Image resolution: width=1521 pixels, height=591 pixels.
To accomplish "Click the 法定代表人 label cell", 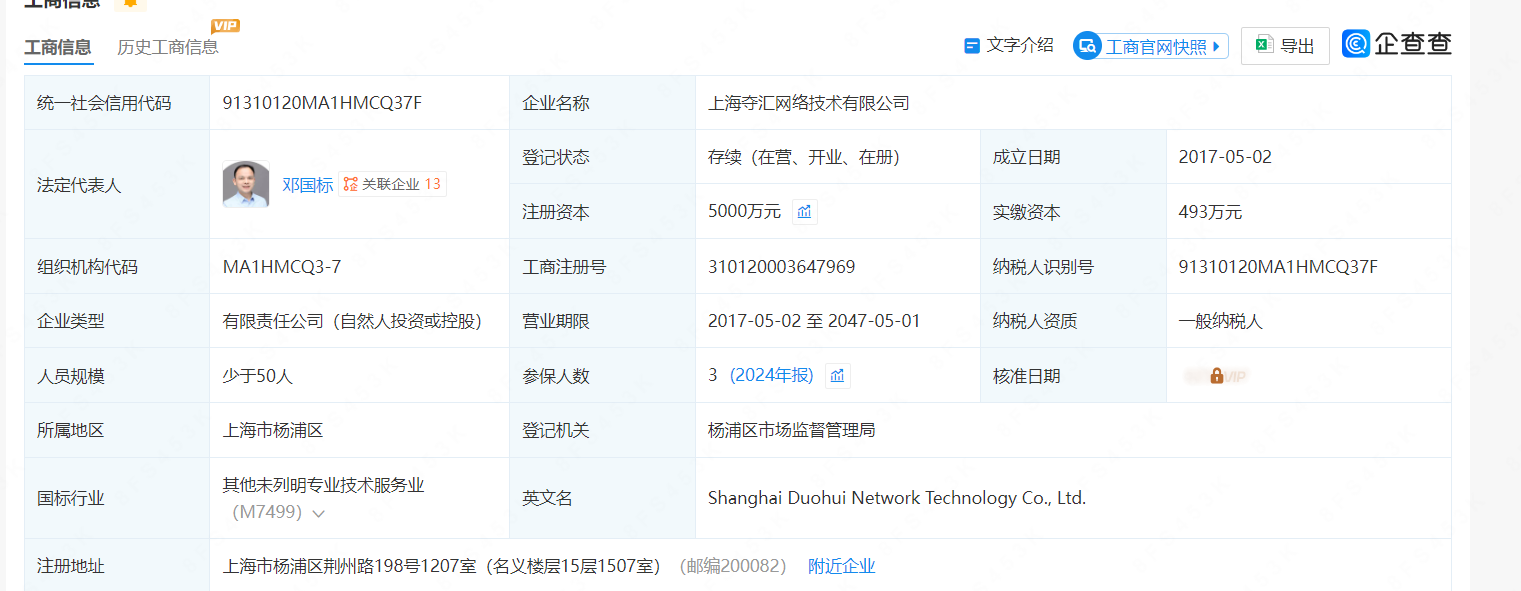I will 117,184.
